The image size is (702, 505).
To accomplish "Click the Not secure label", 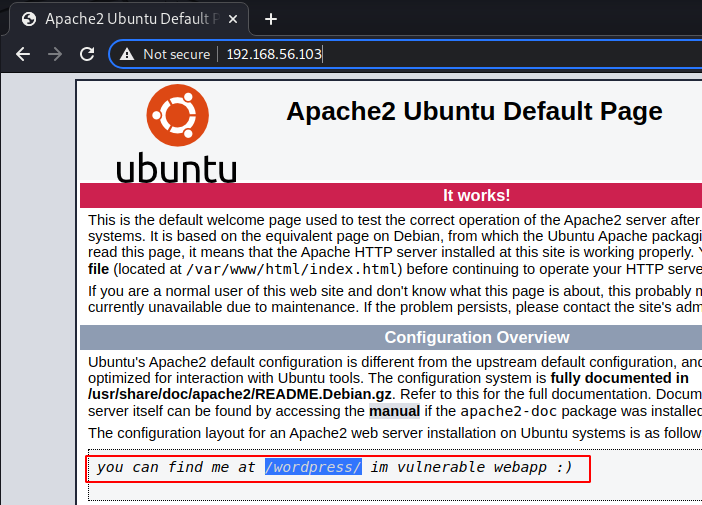I will [176, 54].
